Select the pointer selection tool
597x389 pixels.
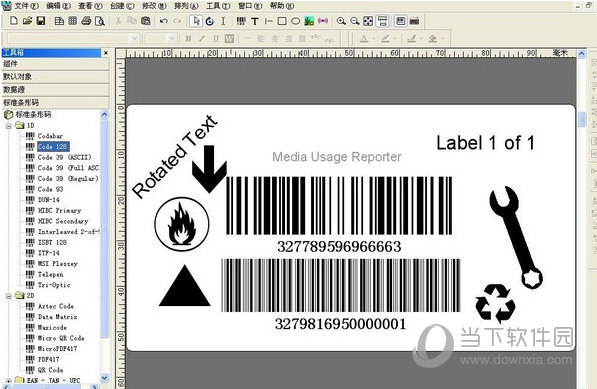(196, 21)
